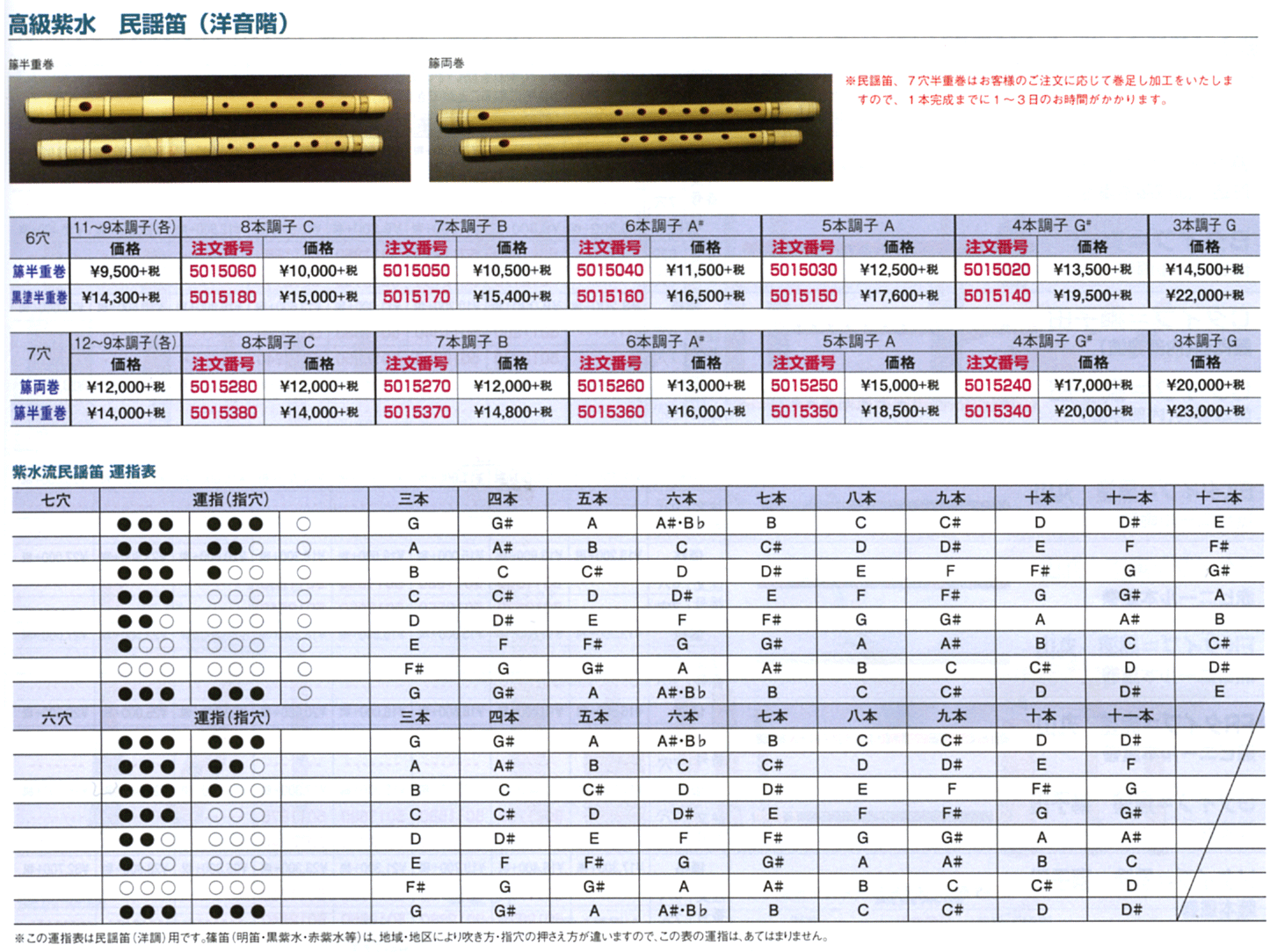Select order number 5015180

(223, 297)
